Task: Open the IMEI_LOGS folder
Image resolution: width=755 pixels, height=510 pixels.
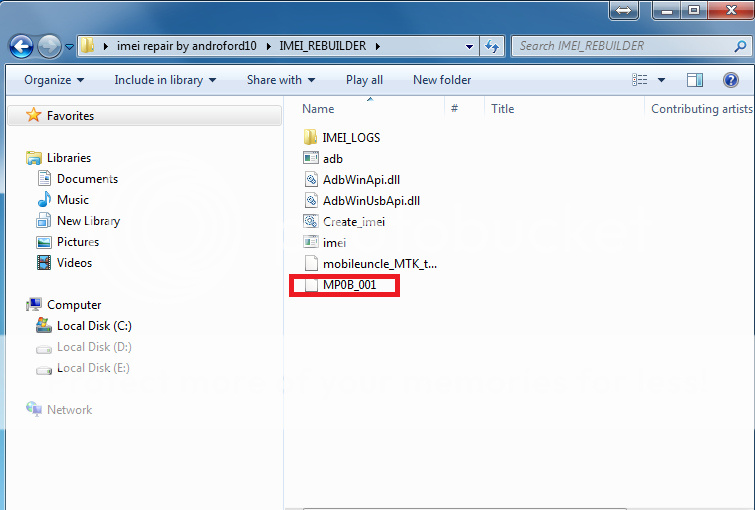Action: 350,137
